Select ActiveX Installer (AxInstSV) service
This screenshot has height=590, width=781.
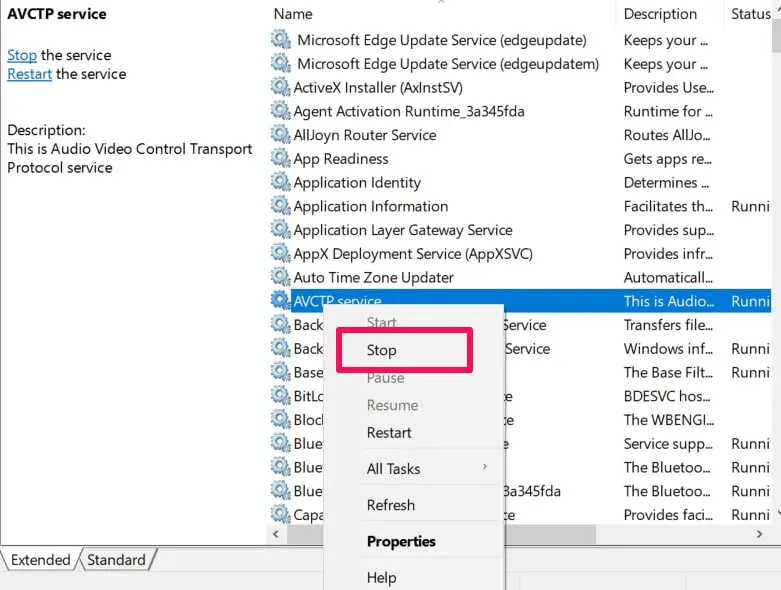(378, 87)
